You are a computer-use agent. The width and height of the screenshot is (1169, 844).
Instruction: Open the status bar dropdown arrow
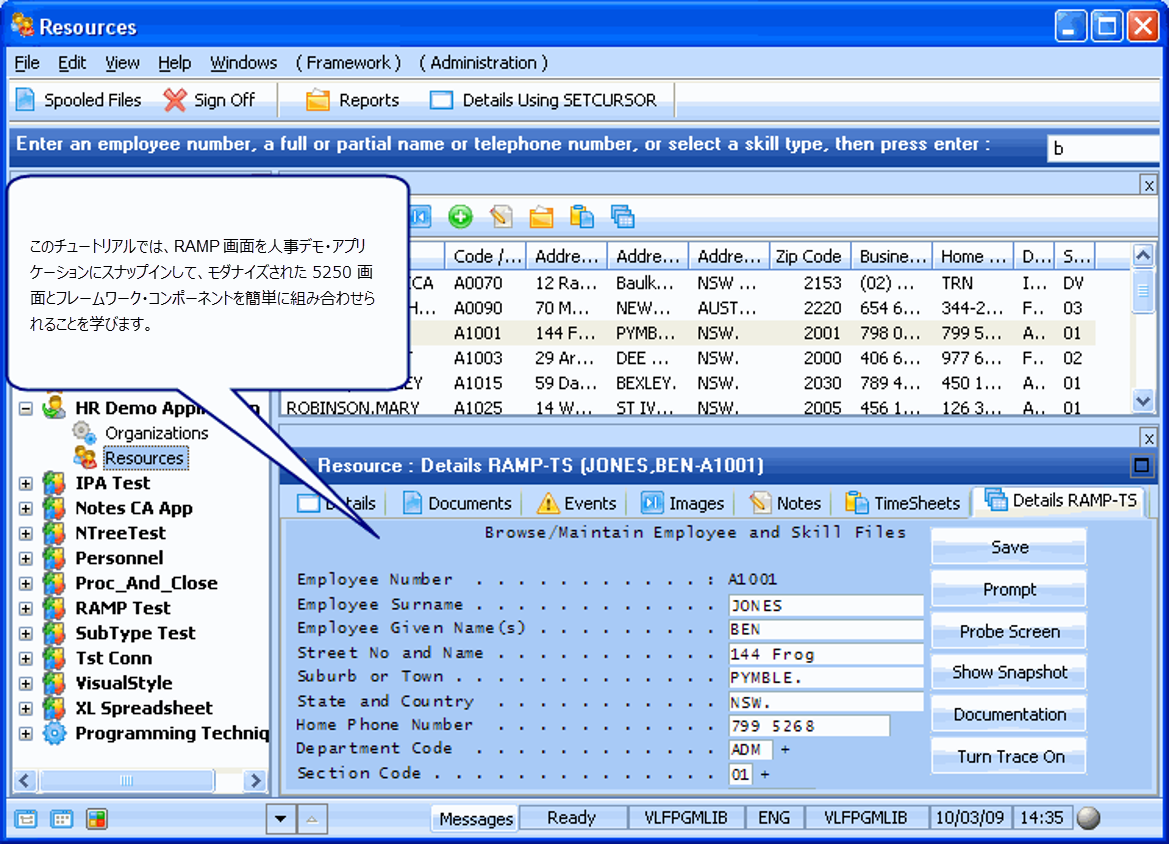point(280,819)
